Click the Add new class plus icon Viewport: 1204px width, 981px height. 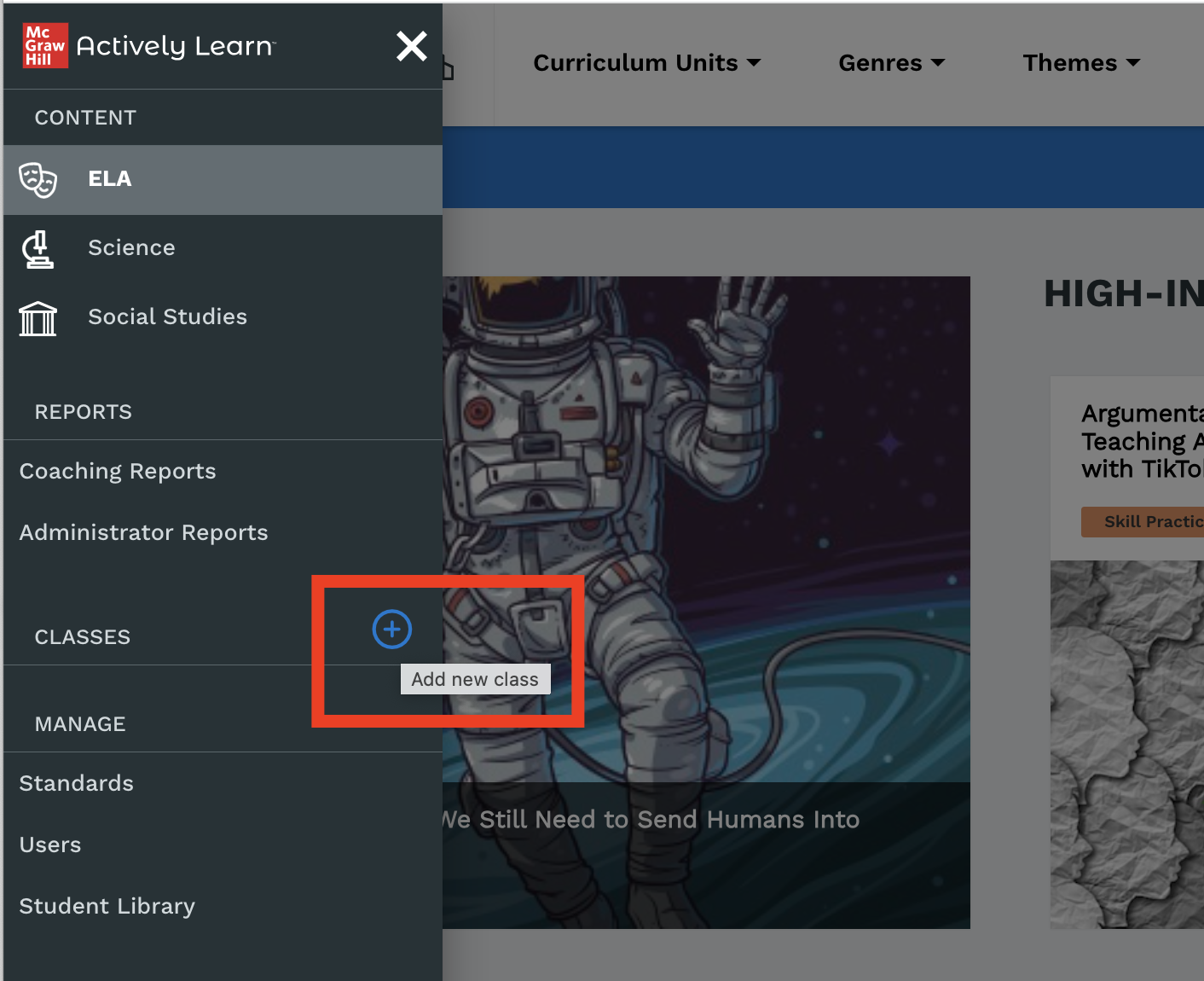pos(392,630)
